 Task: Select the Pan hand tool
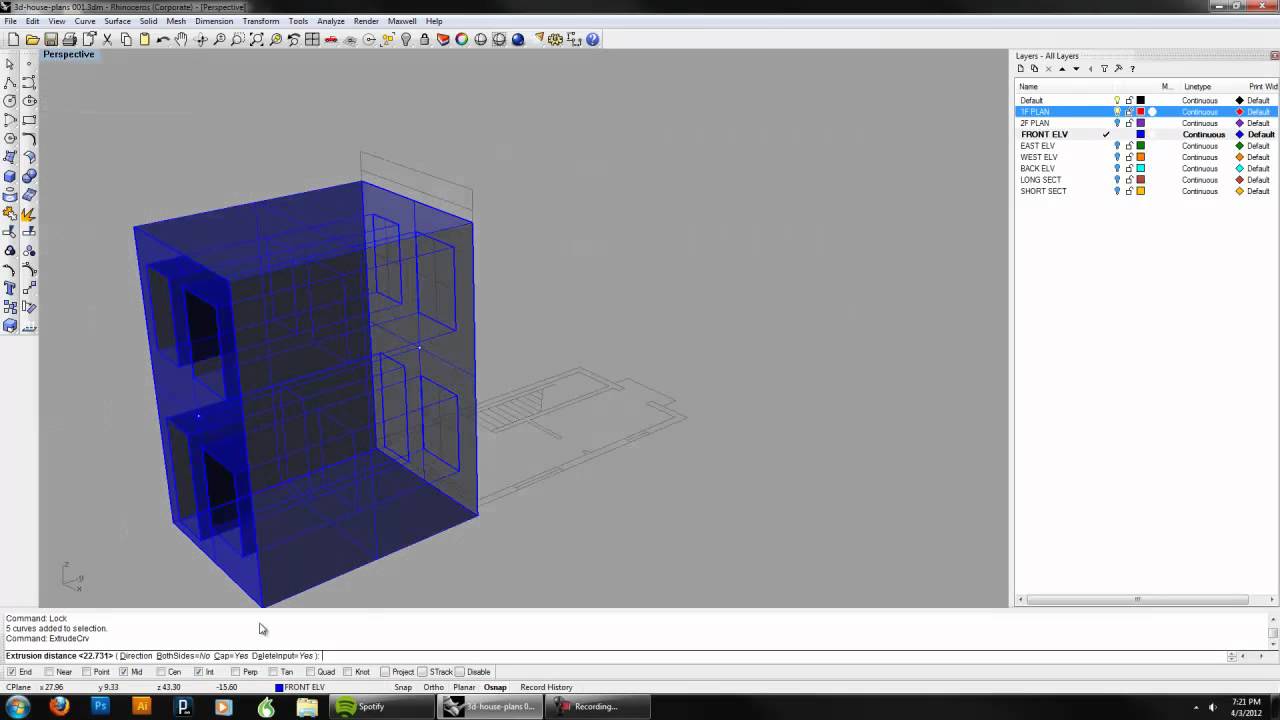tap(181, 39)
